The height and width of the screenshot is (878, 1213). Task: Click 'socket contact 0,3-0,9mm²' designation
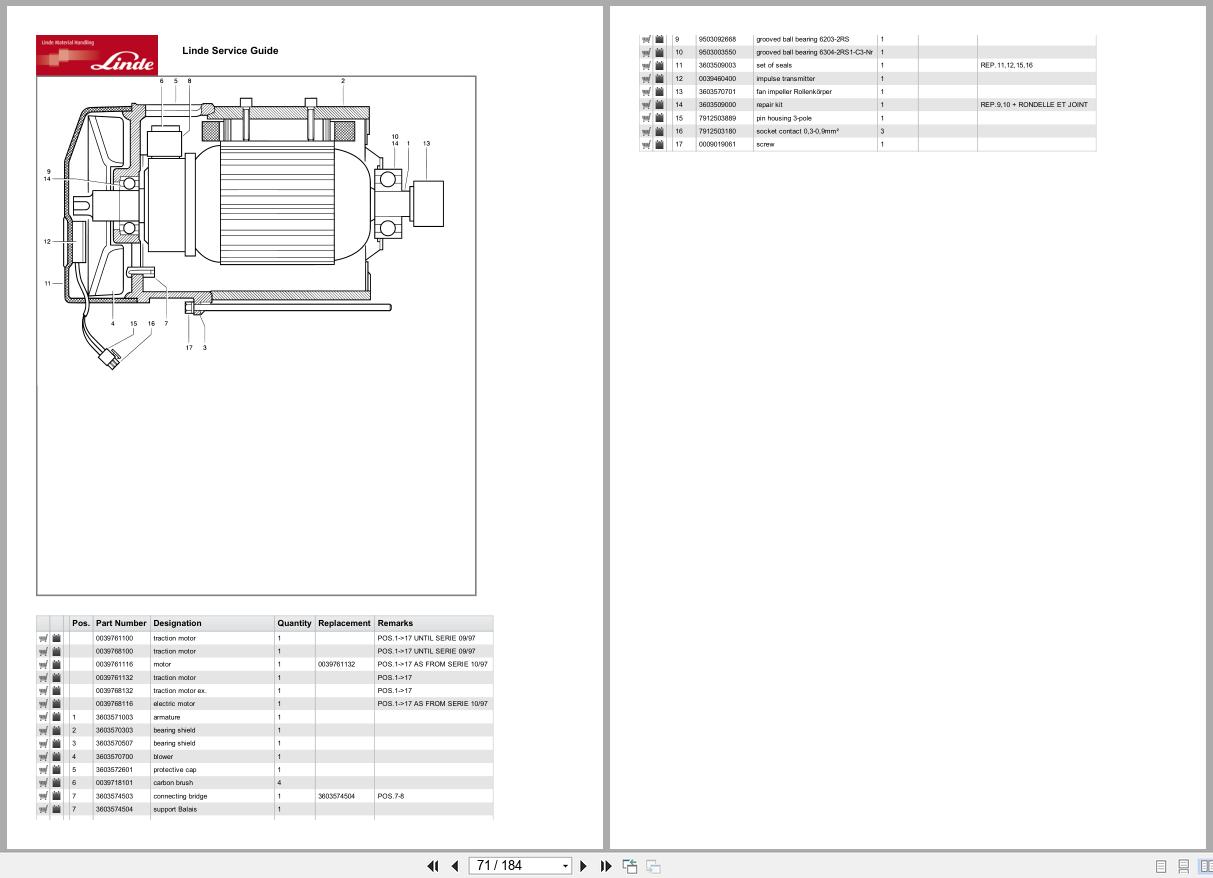point(797,131)
